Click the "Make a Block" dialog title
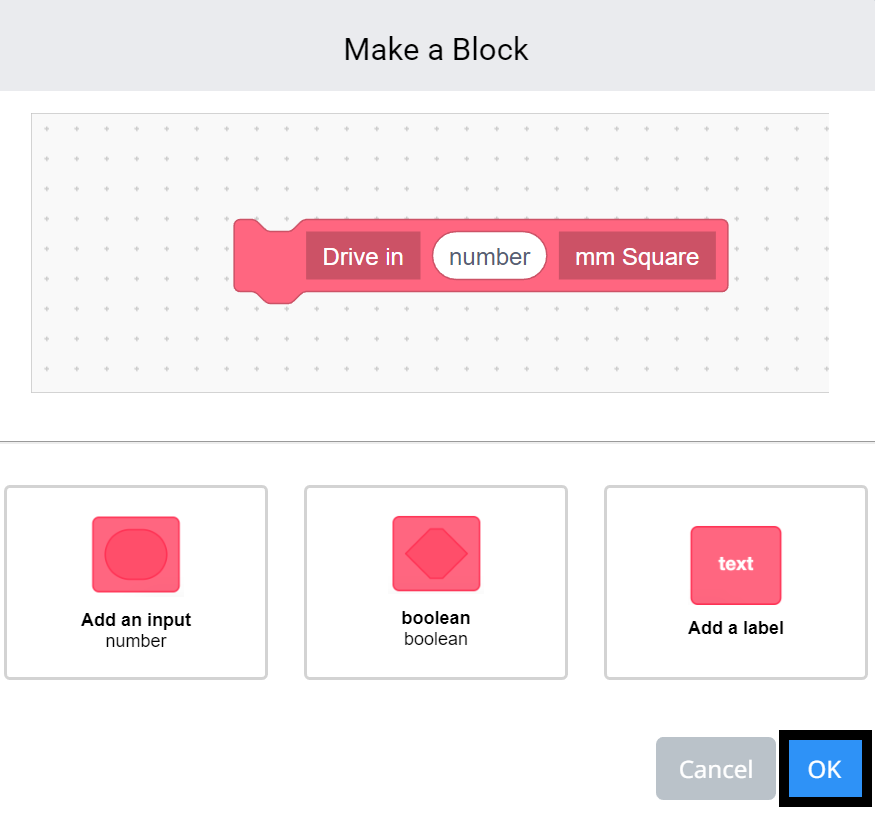This screenshot has height=831, width=875. pyautogui.click(x=436, y=49)
